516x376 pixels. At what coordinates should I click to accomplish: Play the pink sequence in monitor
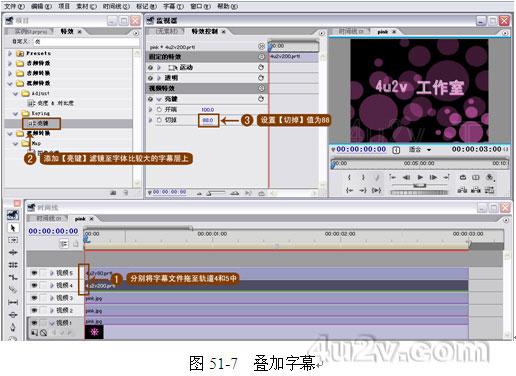420,177
